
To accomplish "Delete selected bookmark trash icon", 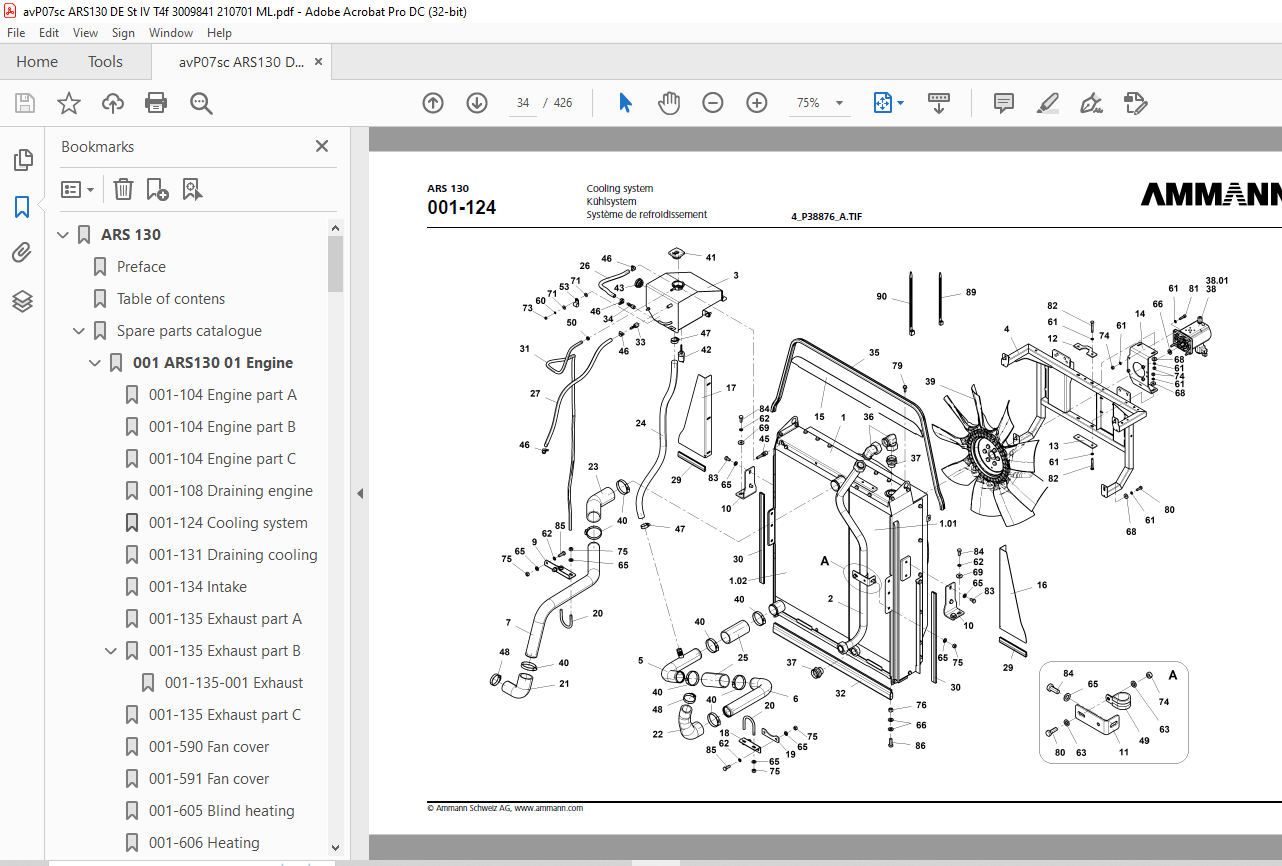I will click(123, 189).
